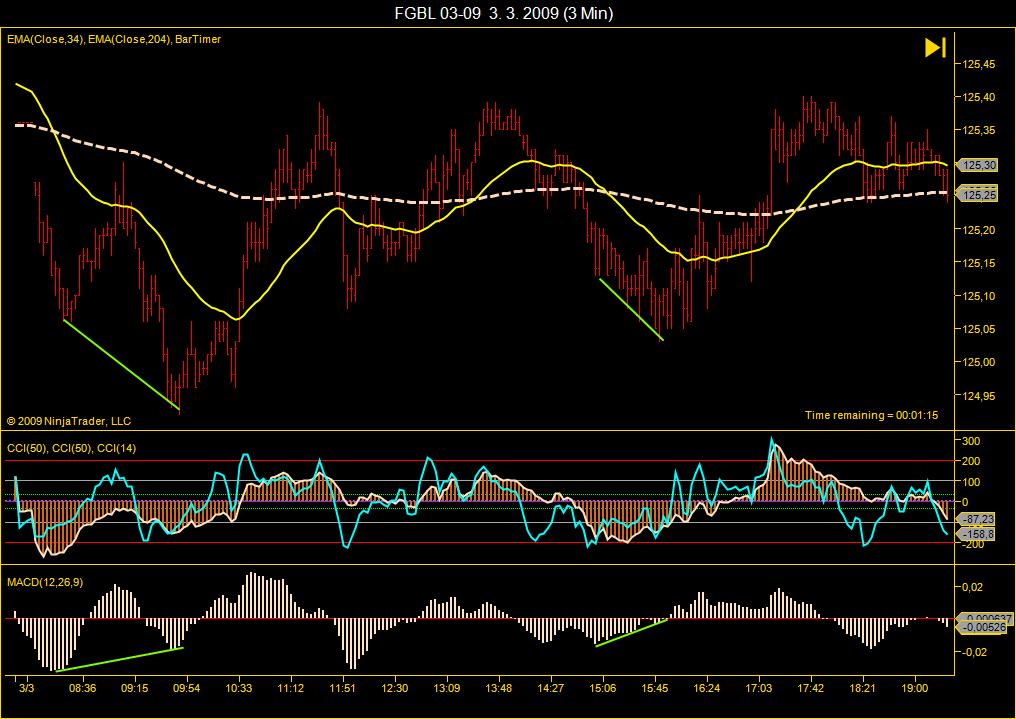1016x719 pixels.
Task: Click the -0,02 level on MACD axis
Action: pos(974,652)
